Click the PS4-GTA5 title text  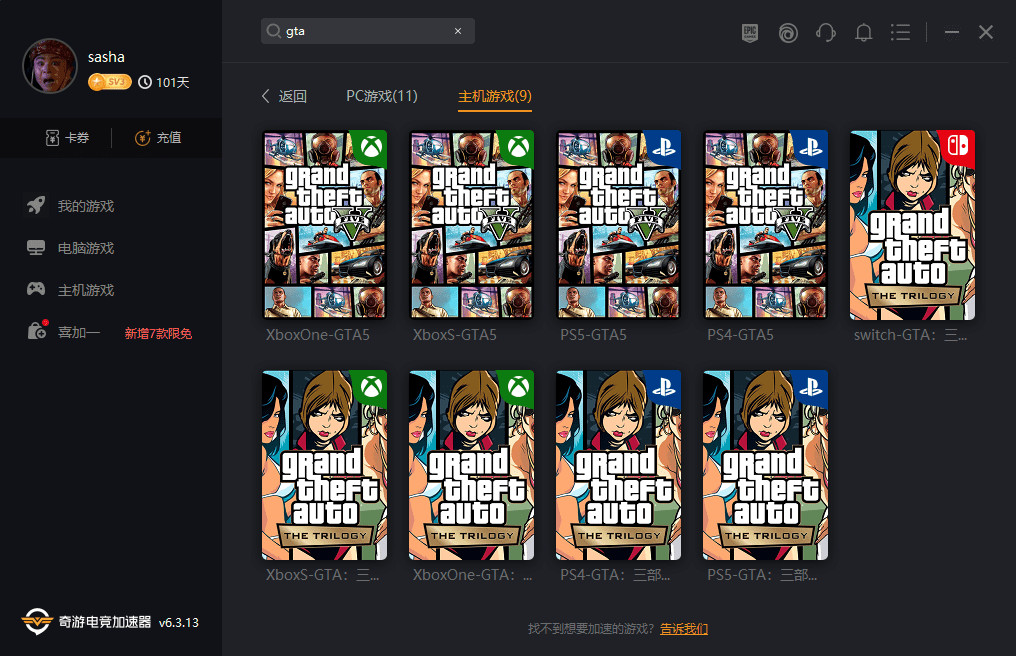point(741,335)
